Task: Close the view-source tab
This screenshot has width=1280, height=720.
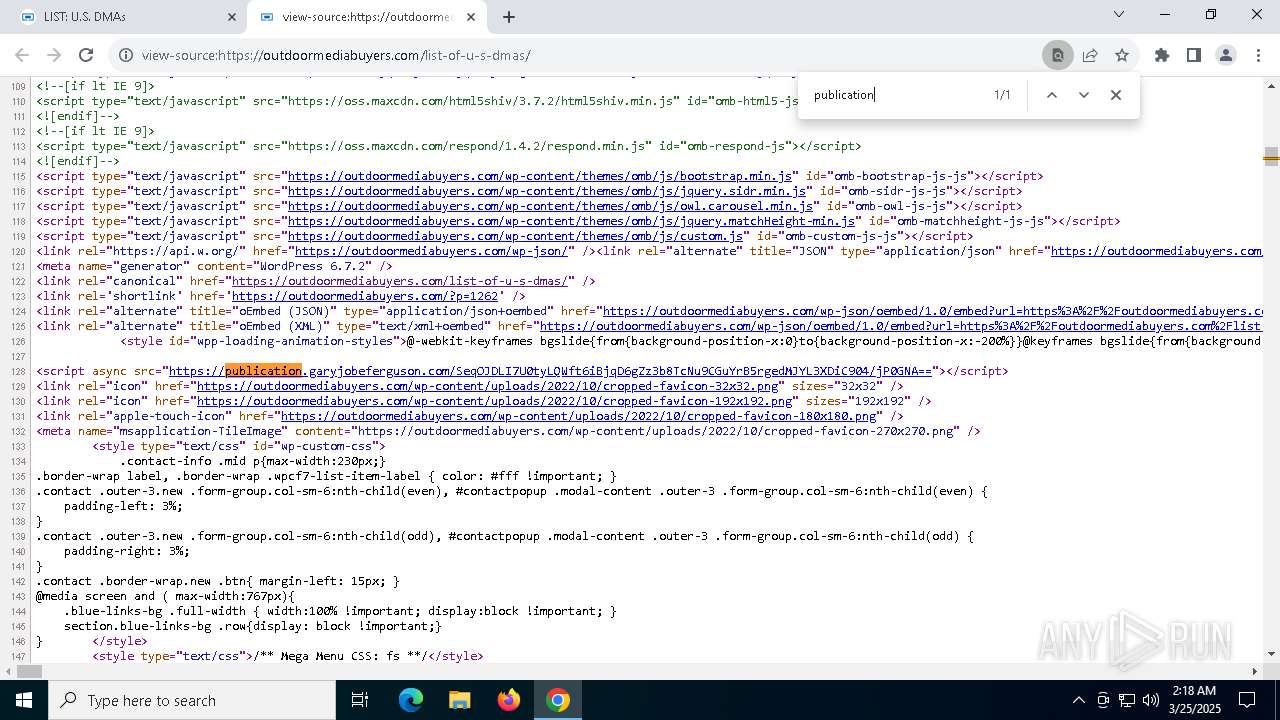Action: tap(471, 17)
